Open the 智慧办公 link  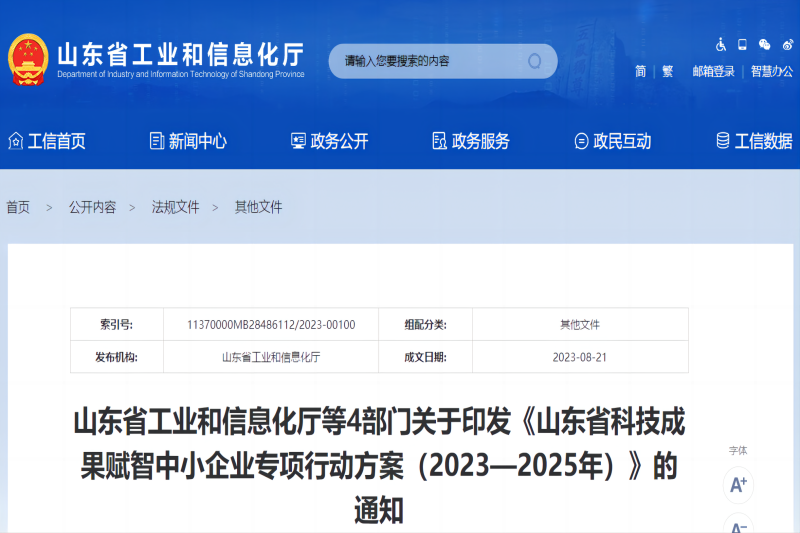point(771,71)
